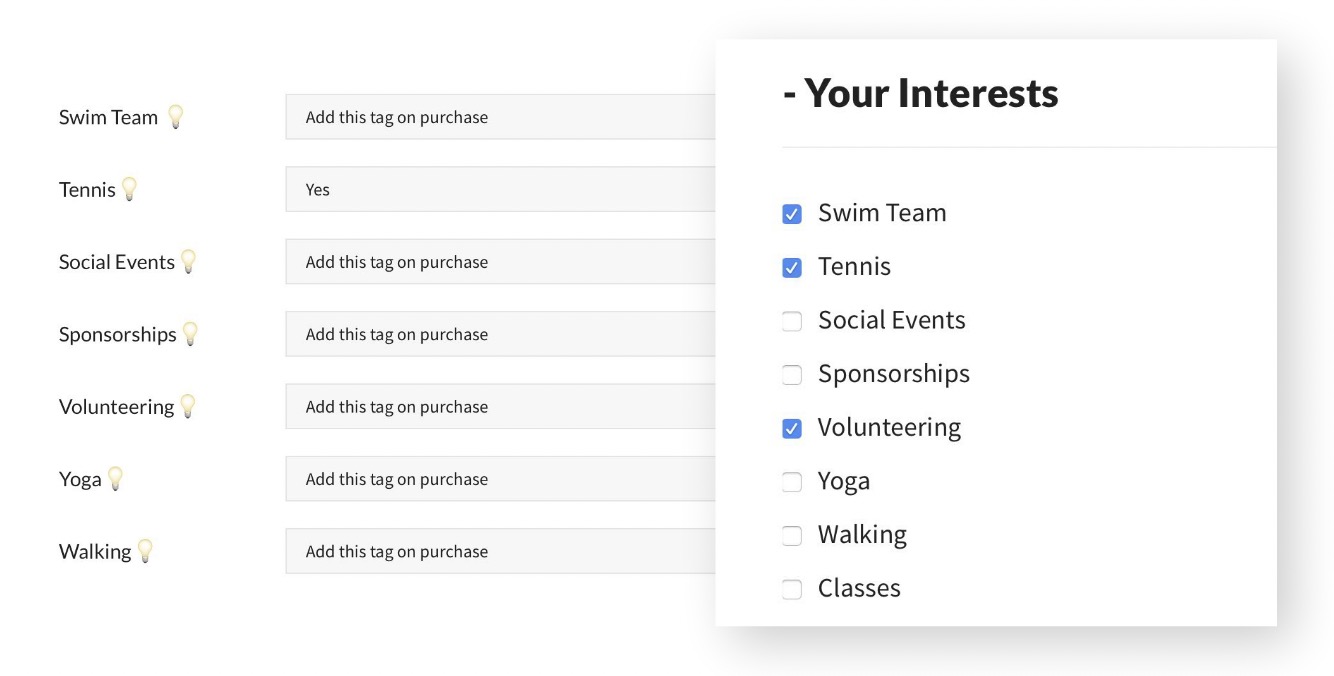
Task: Open the Social Events lightbulb tip
Action: click(x=188, y=262)
